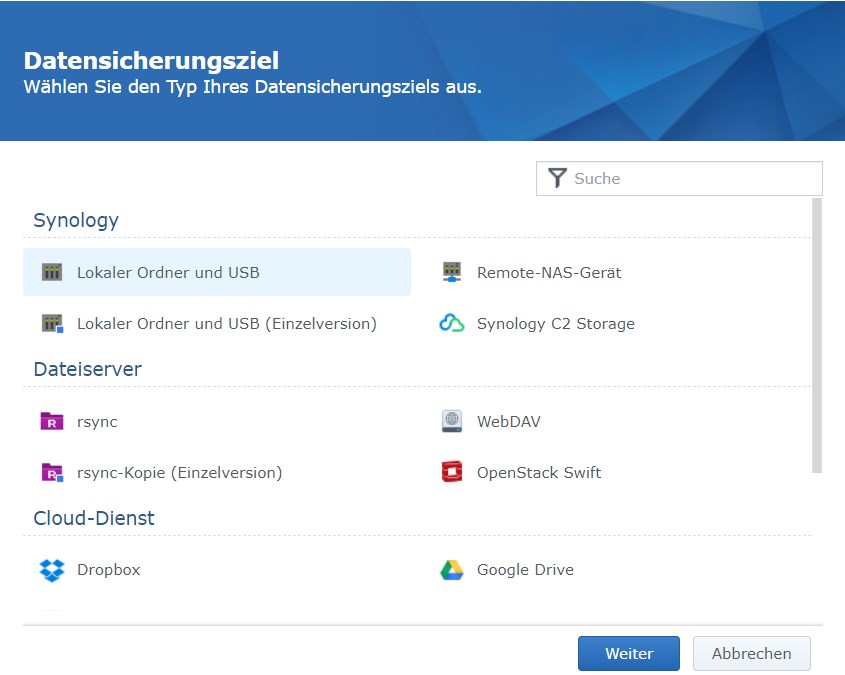Choose "Lokaler Ordner und USB (Einzelversion)" label
This screenshot has width=845, height=675.
pyautogui.click(x=227, y=324)
